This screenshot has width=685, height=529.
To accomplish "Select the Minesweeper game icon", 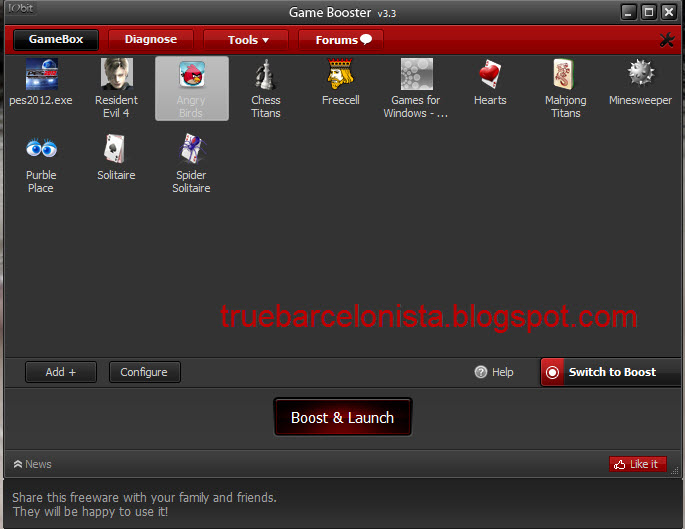I will point(641,73).
